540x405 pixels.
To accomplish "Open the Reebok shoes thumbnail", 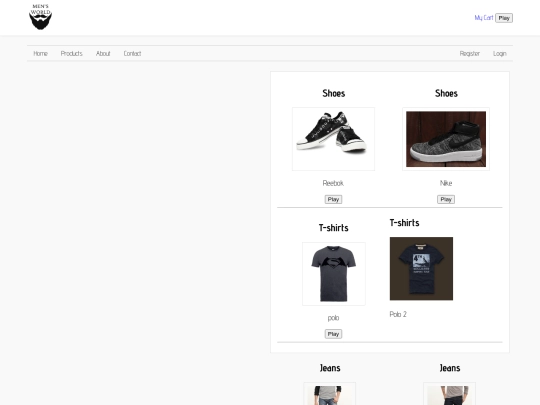I will tap(333, 139).
